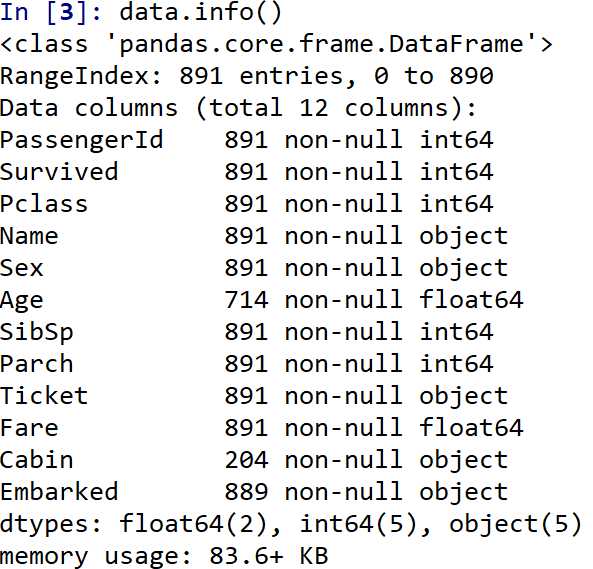The image size is (593, 569).
Task: Click the data.info() code text
Action: (201, 12)
